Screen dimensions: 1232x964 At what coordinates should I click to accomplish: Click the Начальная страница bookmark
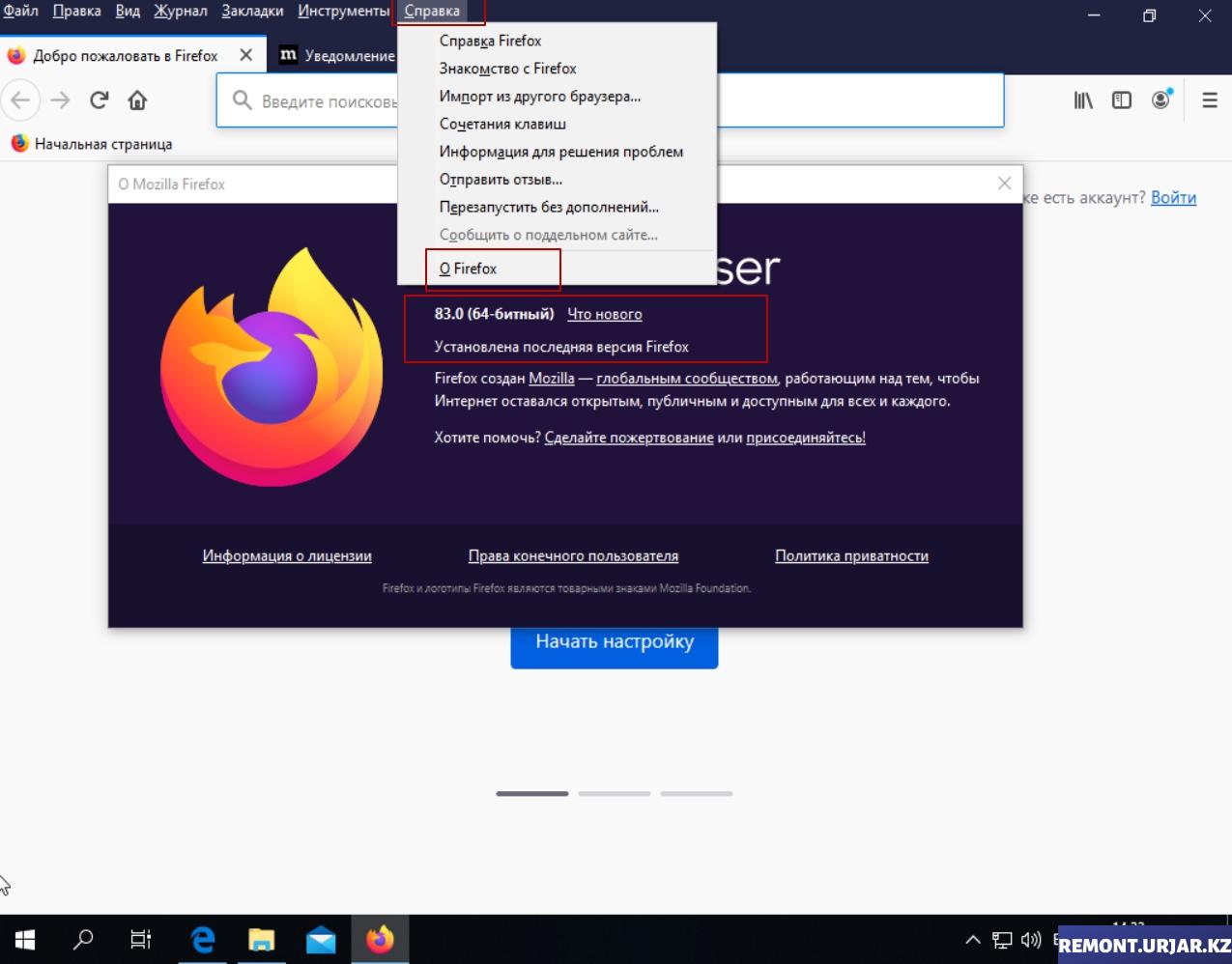point(102,144)
